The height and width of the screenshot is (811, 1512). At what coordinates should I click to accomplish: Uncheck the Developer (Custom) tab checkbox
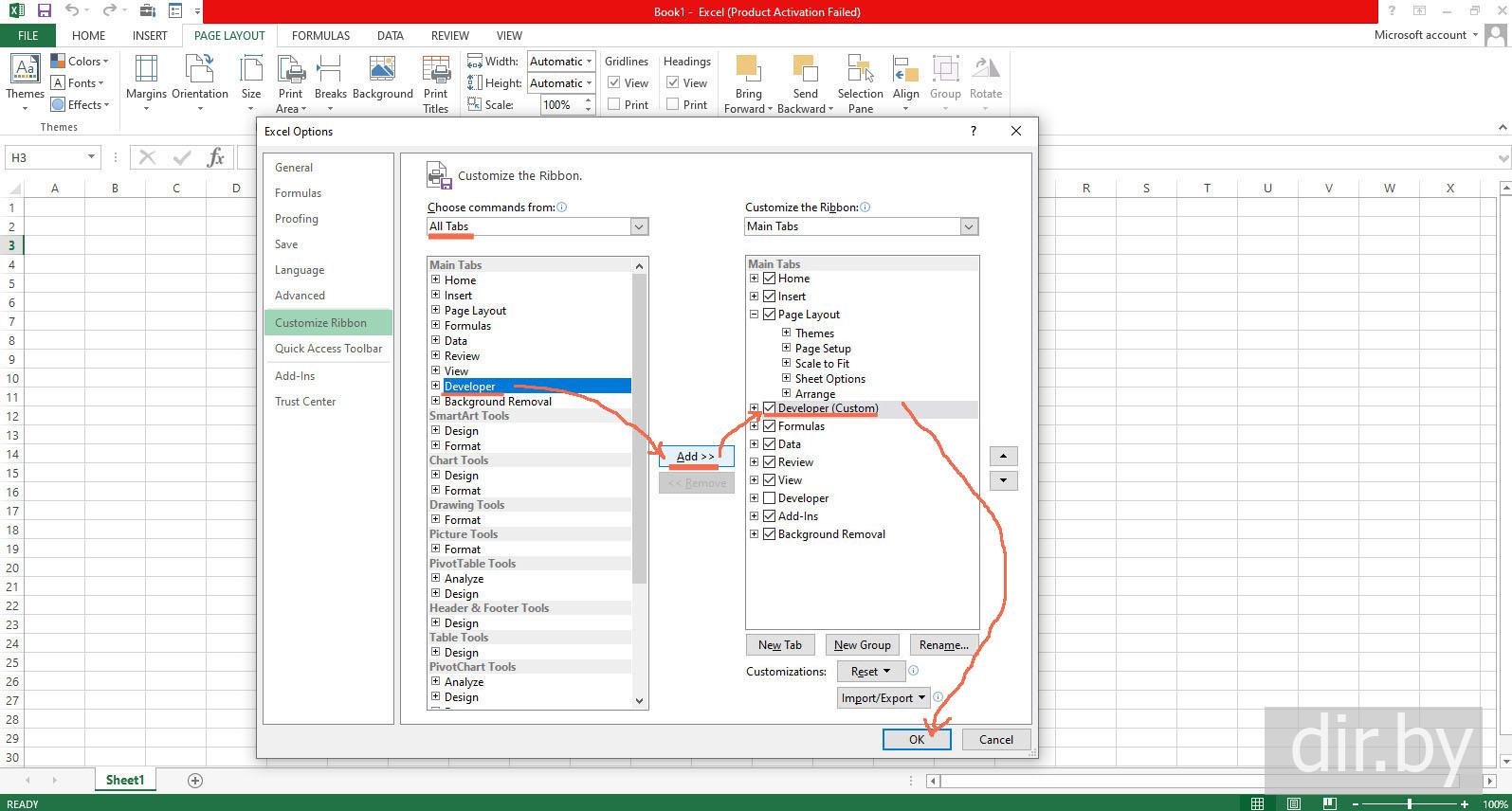click(x=770, y=408)
